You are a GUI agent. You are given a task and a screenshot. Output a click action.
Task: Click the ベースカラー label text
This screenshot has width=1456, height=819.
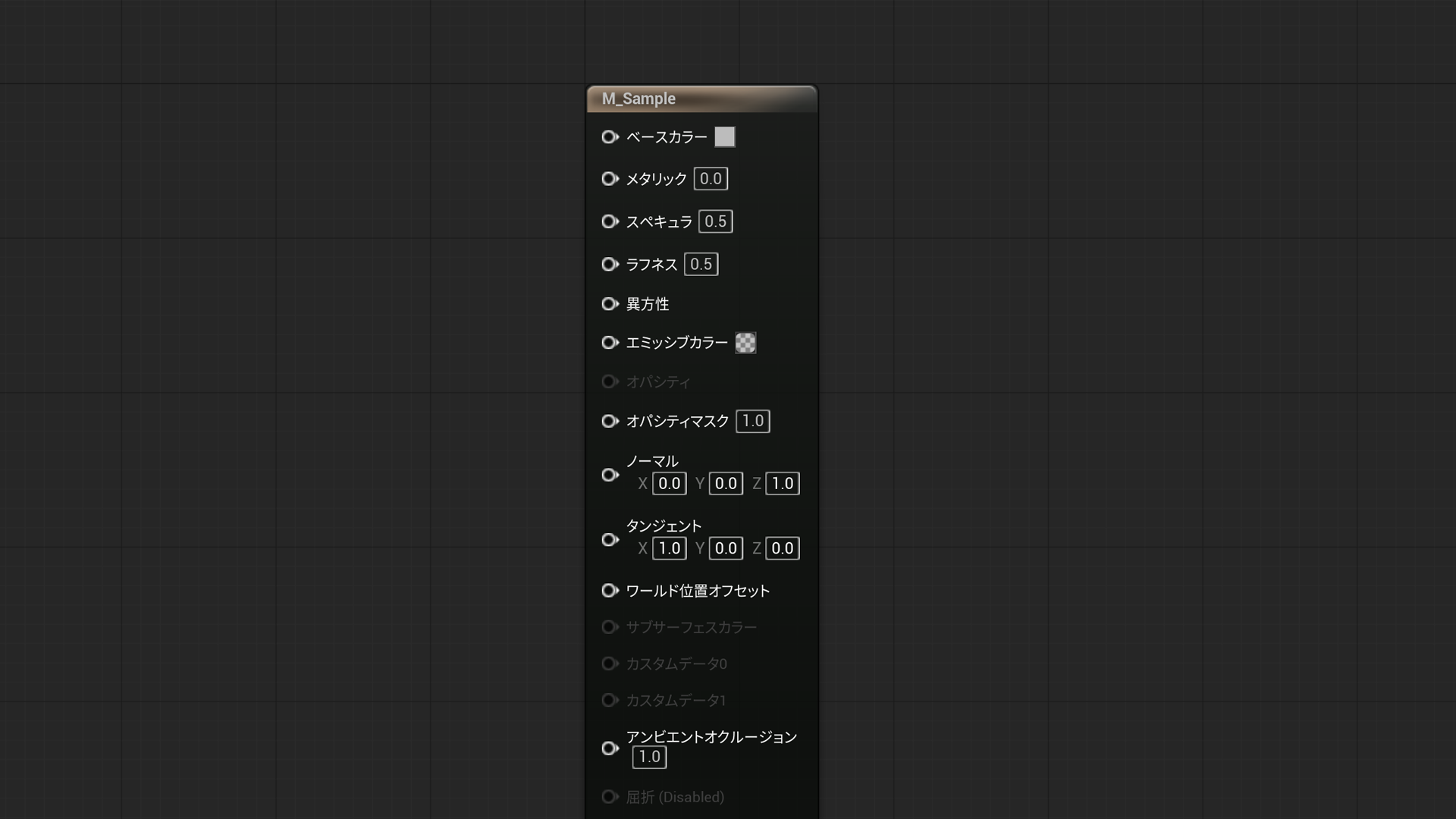[x=667, y=137]
